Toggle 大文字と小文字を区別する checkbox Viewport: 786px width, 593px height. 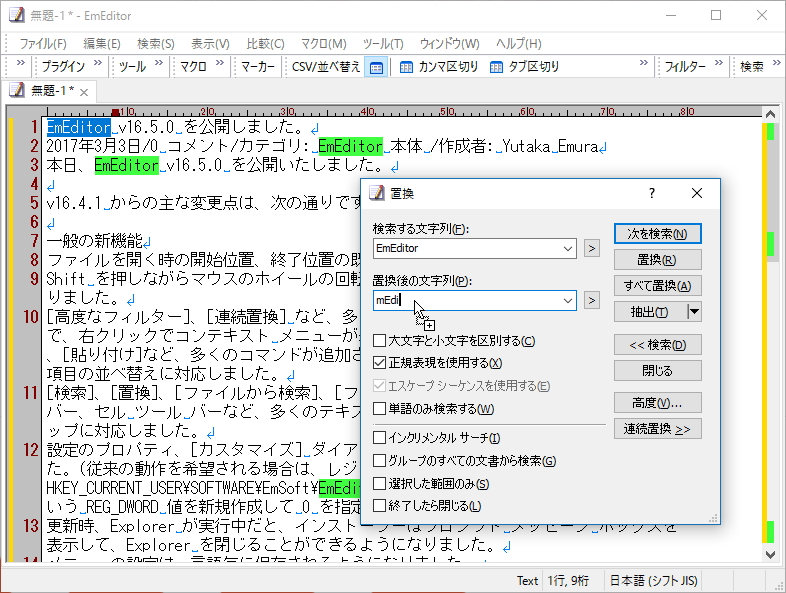pyautogui.click(x=379, y=341)
